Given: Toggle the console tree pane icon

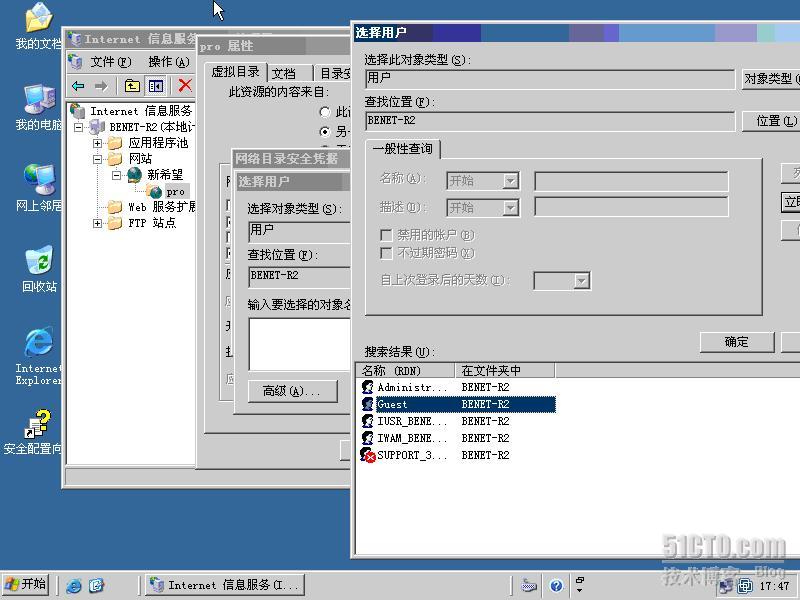Looking at the screenshot, I should [x=156, y=86].
